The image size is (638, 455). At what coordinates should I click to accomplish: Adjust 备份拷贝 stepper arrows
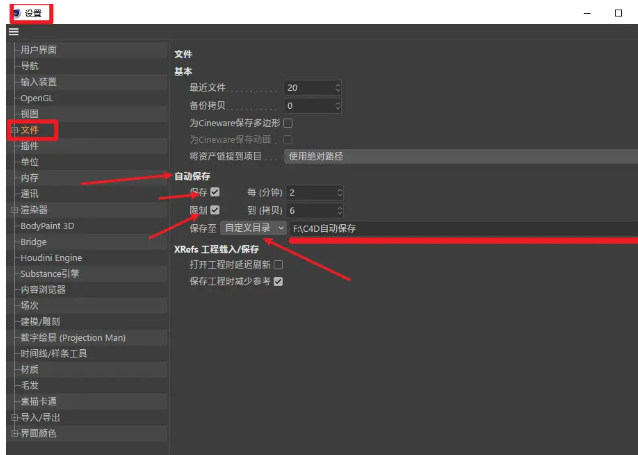[338, 106]
